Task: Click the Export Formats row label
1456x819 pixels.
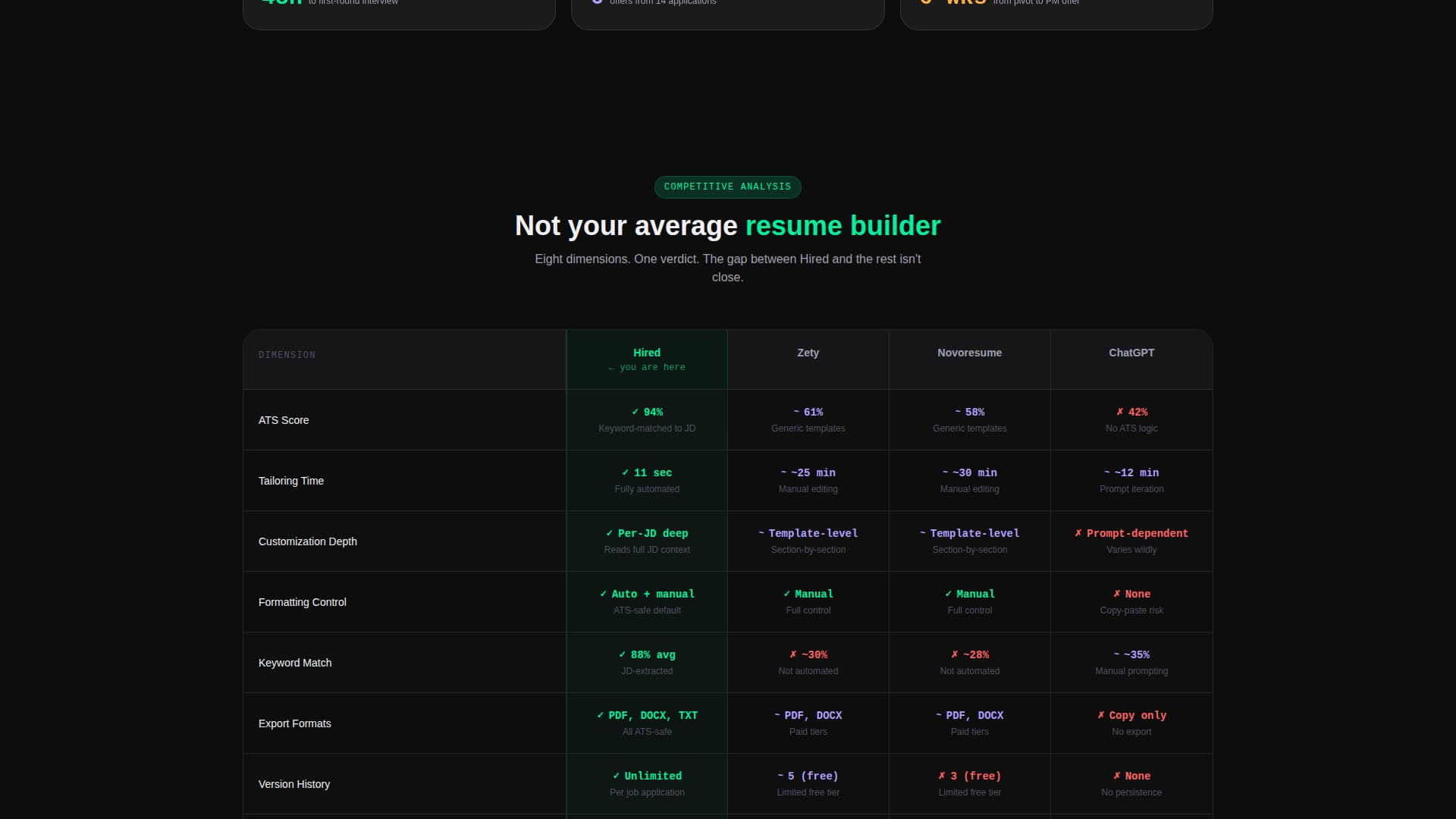Action: point(295,723)
